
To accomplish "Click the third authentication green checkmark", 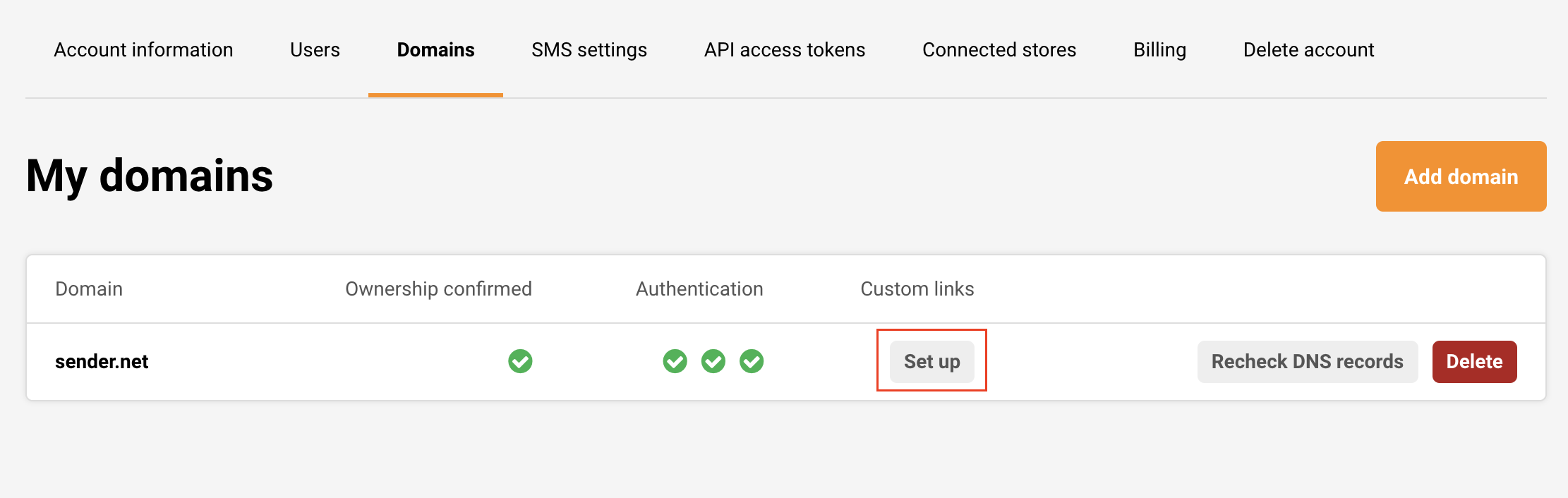I will 751,361.
